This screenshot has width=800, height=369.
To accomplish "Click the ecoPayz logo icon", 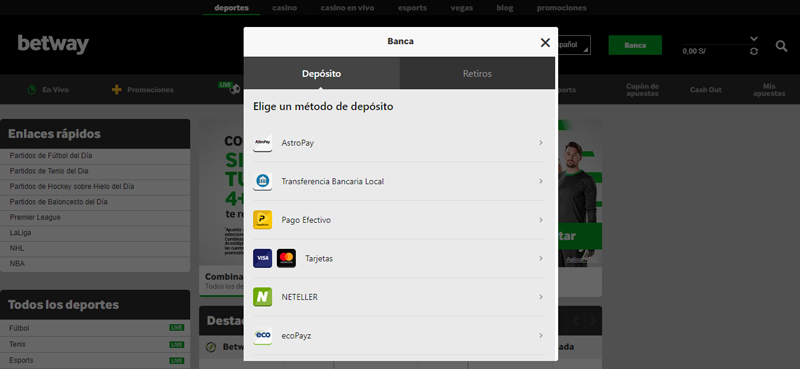I will [262, 335].
